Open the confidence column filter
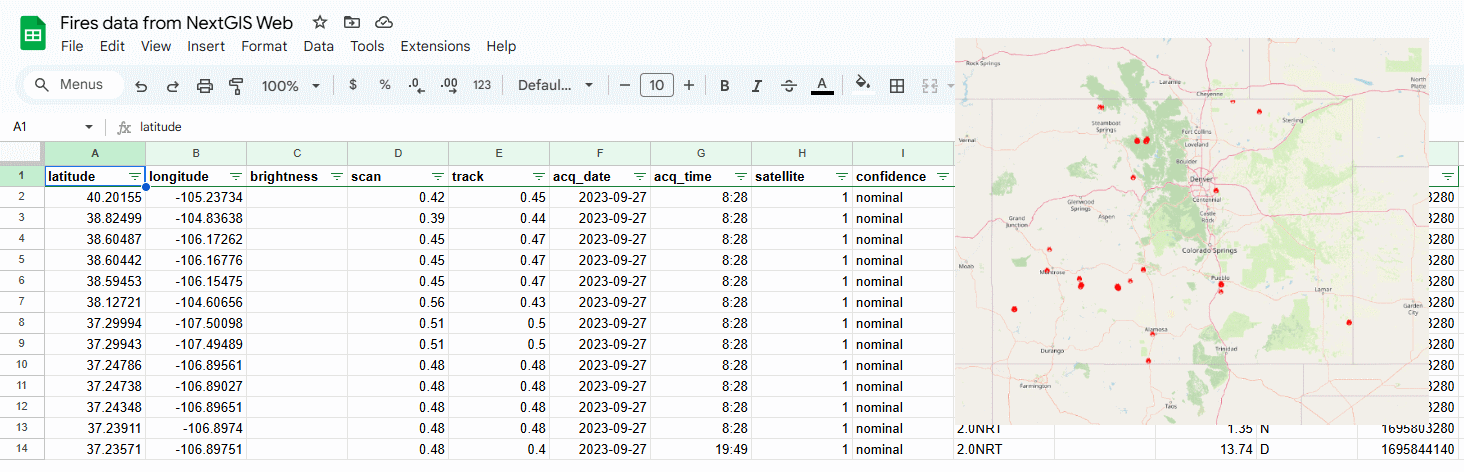 coord(943,176)
